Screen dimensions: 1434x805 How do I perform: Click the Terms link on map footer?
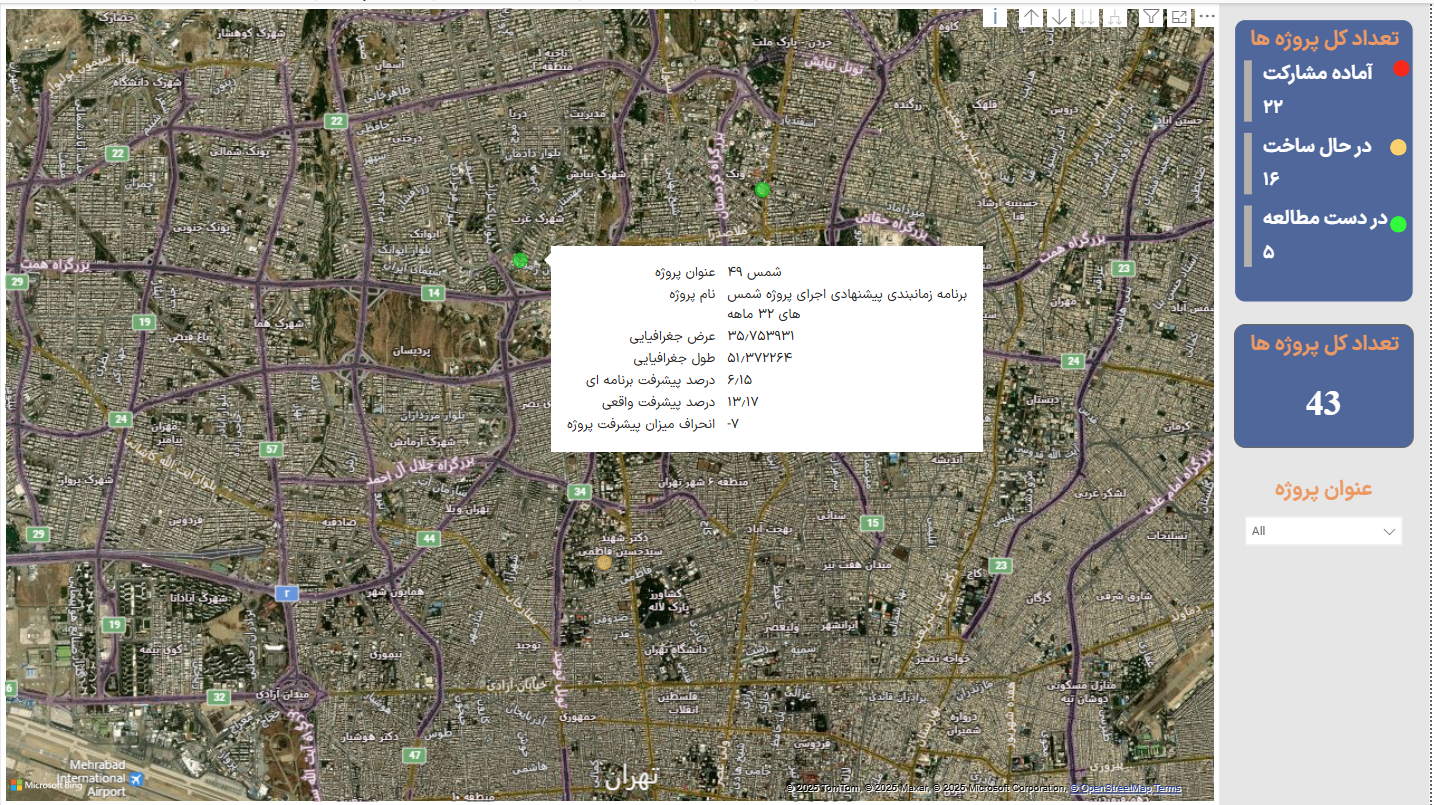coord(1169,789)
